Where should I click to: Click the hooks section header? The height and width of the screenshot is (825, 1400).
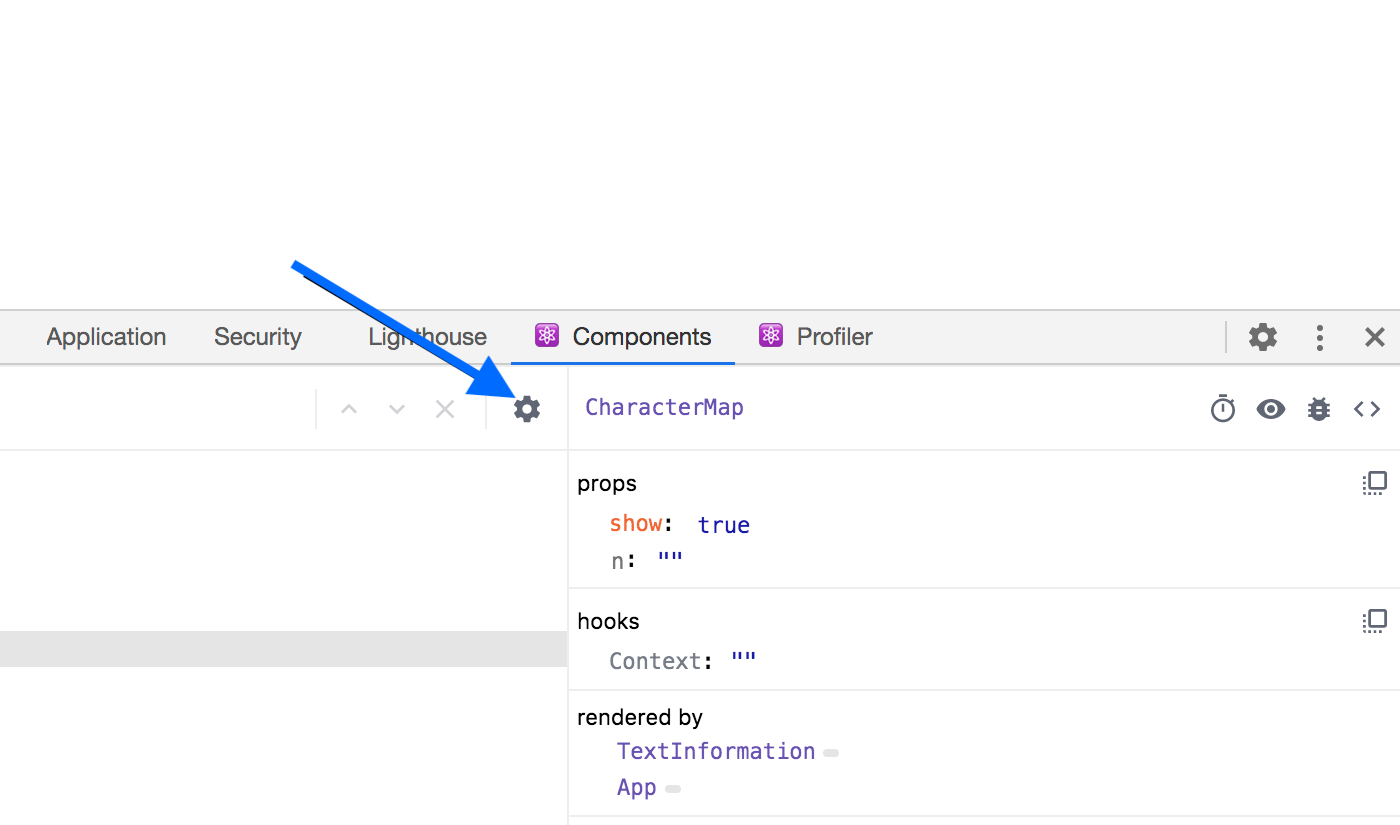pyautogui.click(x=608, y=621)
